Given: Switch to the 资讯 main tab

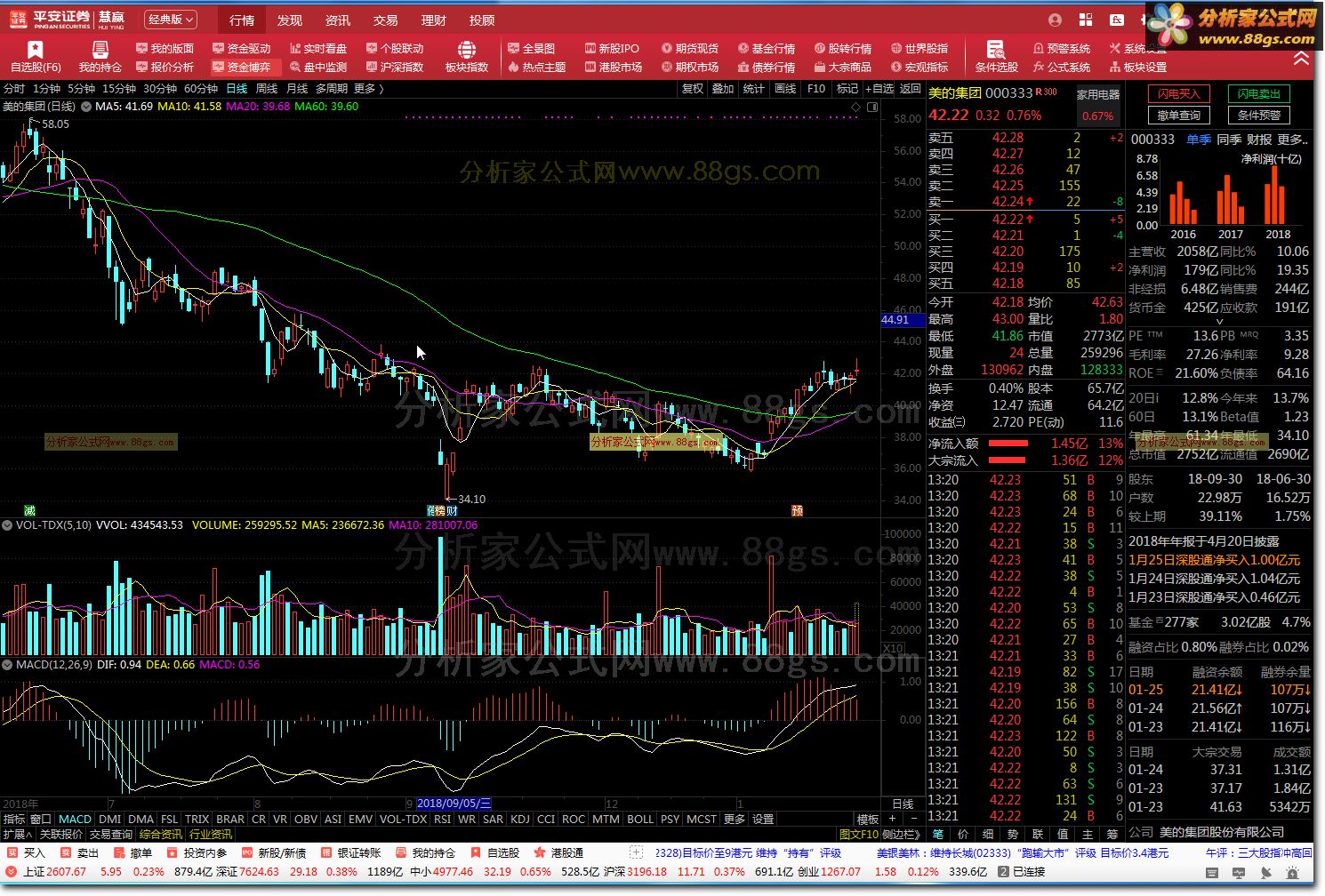Looking at the screenshot, I should 338,20.
